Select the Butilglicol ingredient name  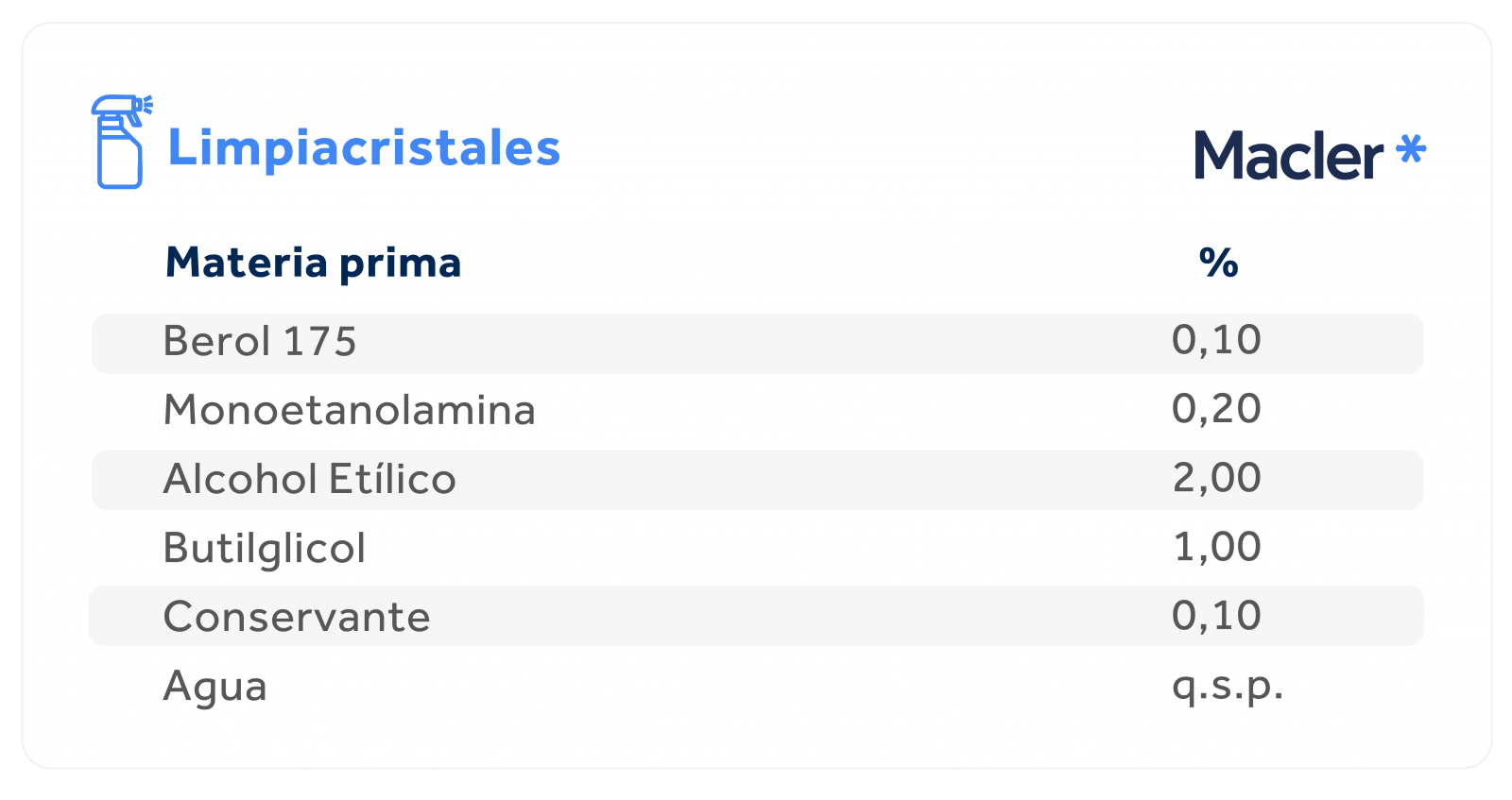pos(264,549)
